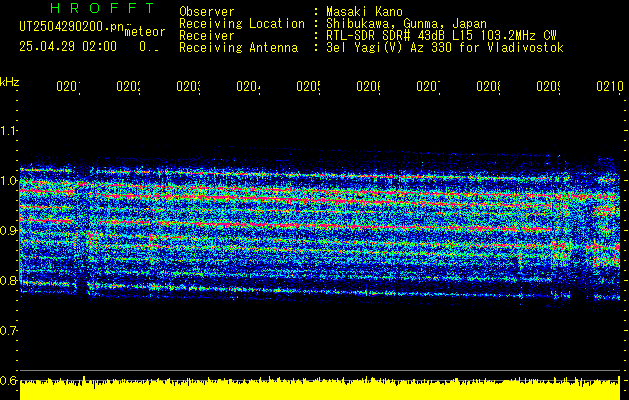The height and width of the screenshot is (400, 629).
Task: Click the Receiving Location label
Action: pyautogui.click(x=242, y=24)
